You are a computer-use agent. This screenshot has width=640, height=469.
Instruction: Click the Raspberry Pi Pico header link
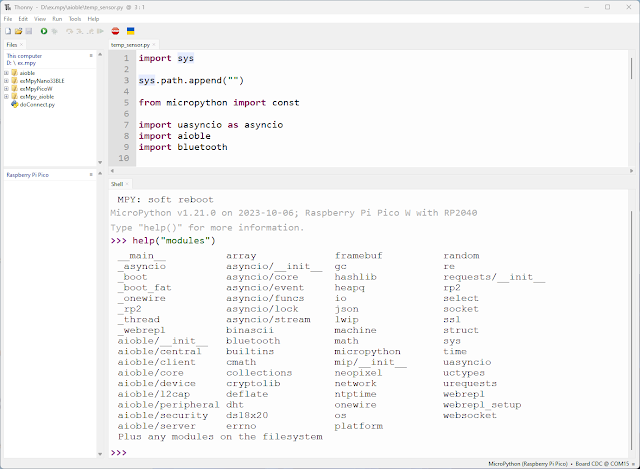[27, 175]
